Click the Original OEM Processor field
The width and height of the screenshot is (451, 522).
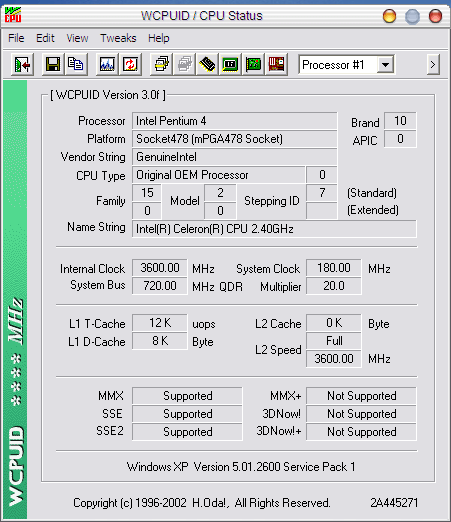[219, 175]
